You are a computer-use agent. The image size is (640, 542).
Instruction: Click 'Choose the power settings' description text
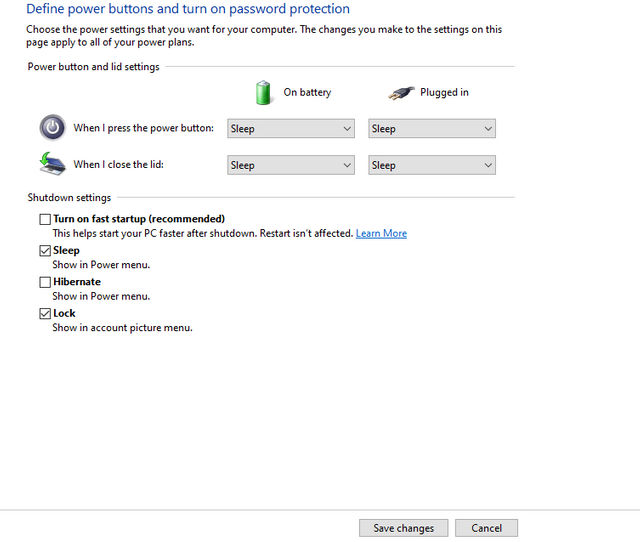pyautogui.click(x=264, y=36)
